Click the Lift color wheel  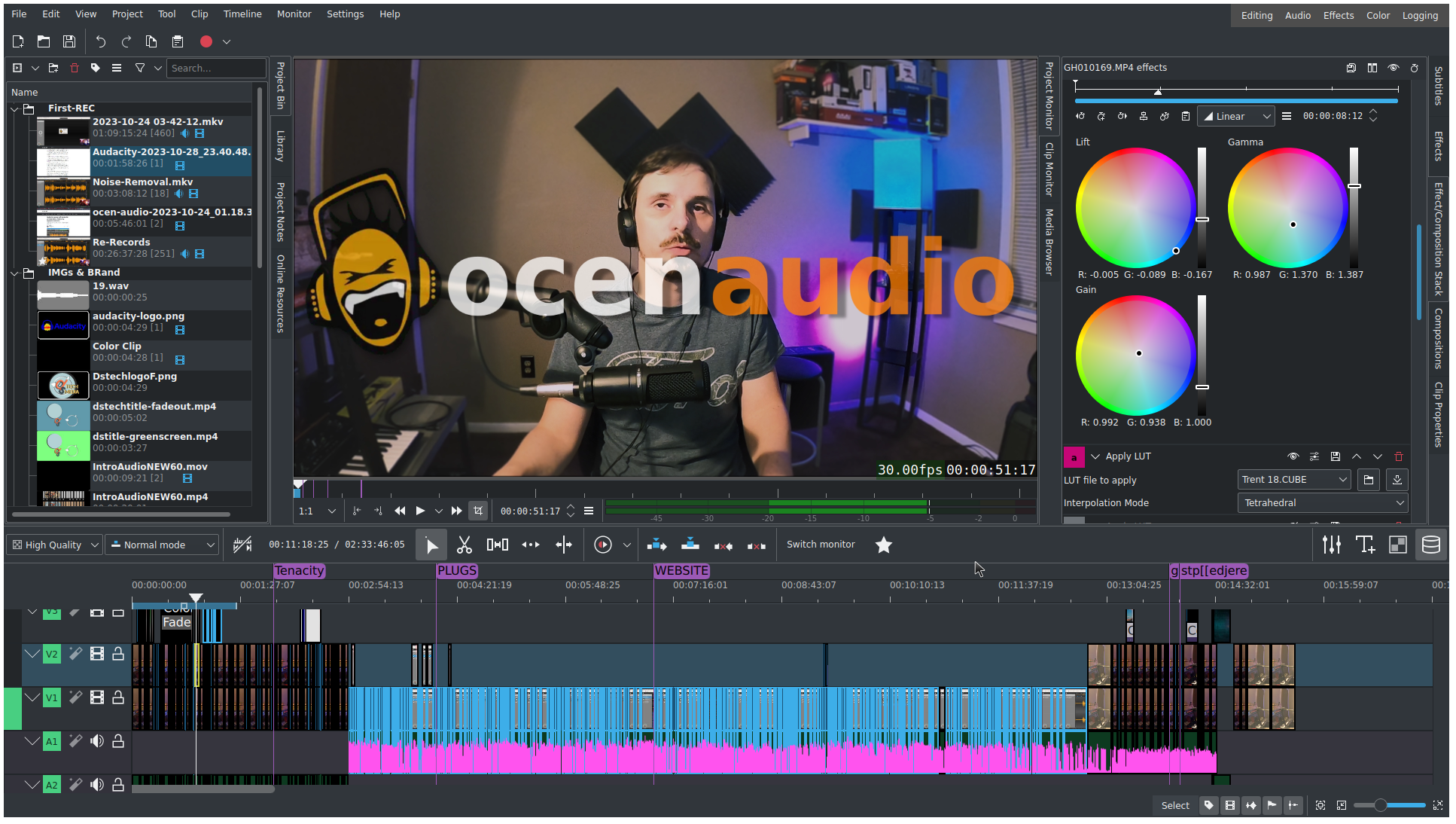1135,207
